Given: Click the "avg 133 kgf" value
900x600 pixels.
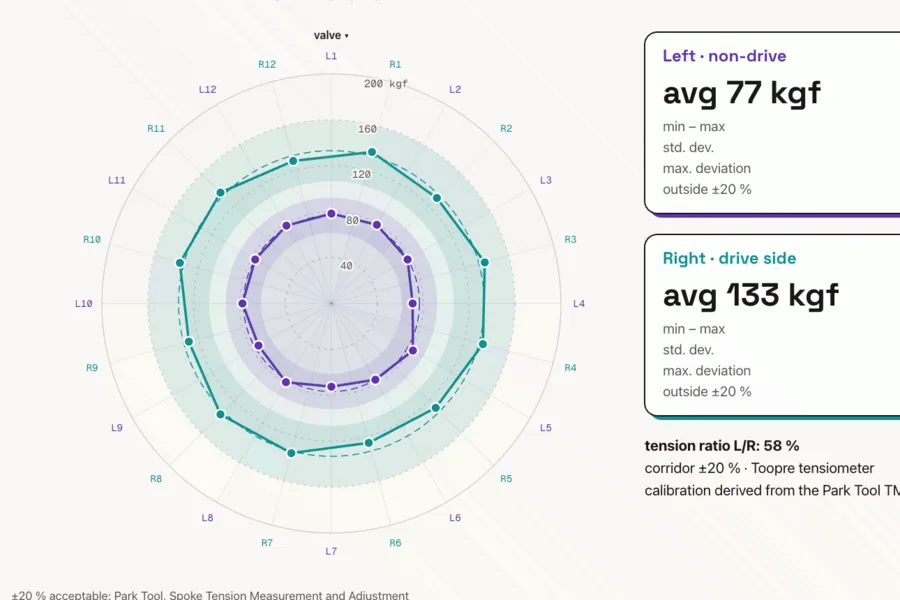Looking at the screenshot, I should tap(751, 296).
